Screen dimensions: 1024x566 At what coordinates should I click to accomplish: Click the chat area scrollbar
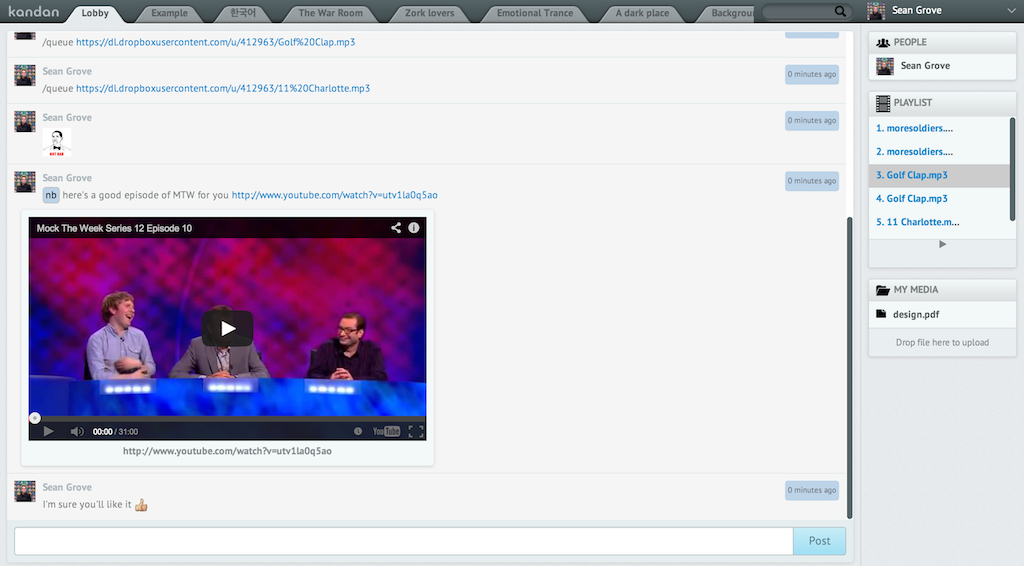coord(850,368)
